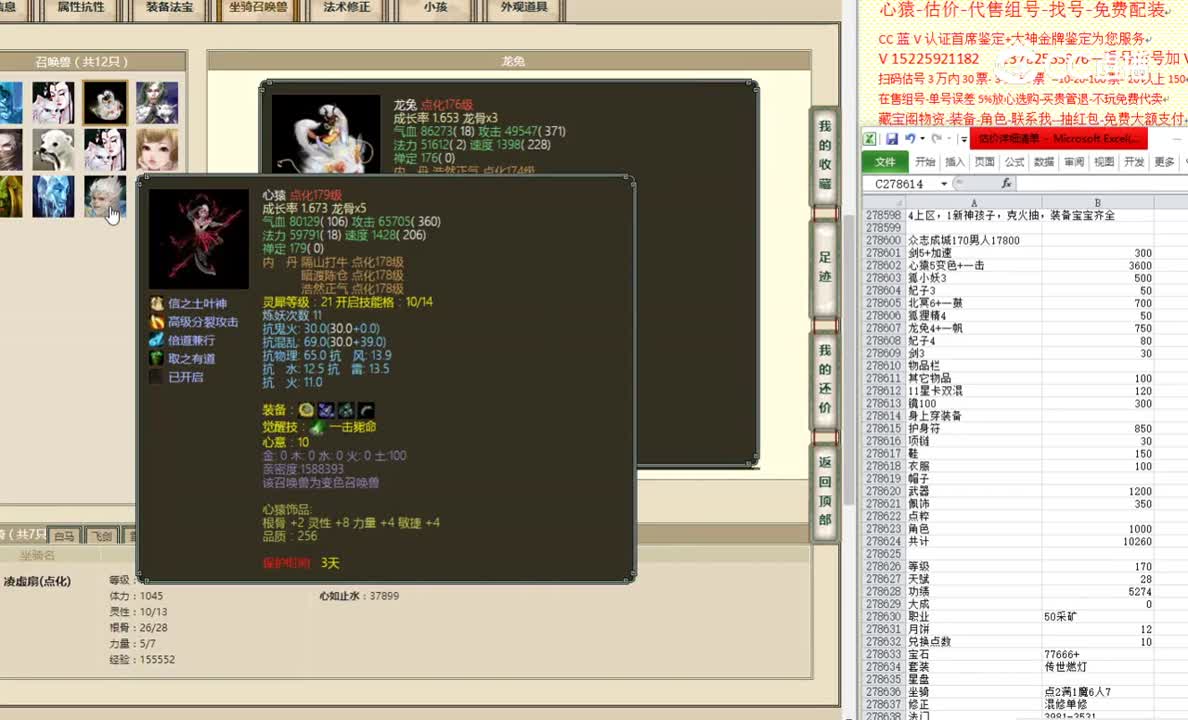Select the ice-face summon thumbnail
The width and height of the screenshot is (1188, 720).
53,196
